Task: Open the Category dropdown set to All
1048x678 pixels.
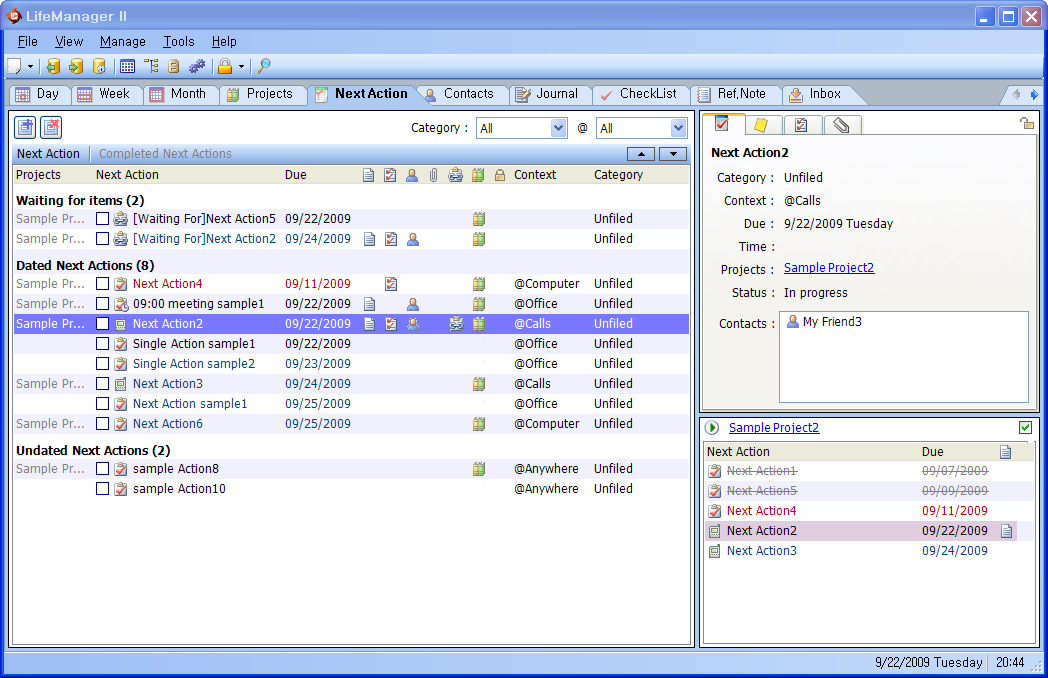Action: click(522, 128)
